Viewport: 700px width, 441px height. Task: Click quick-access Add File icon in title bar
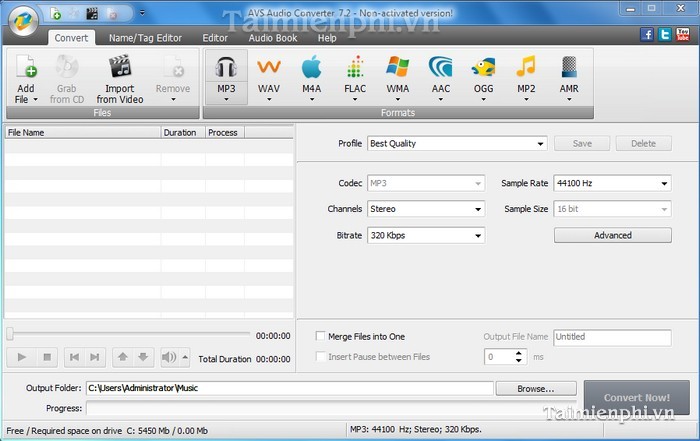point(55,14)
